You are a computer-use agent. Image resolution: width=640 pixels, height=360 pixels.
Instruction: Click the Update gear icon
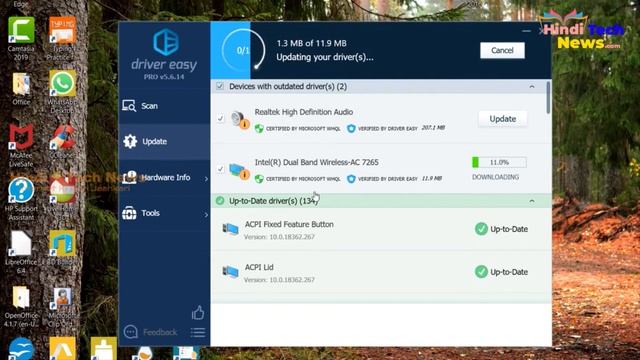point(130,141)
